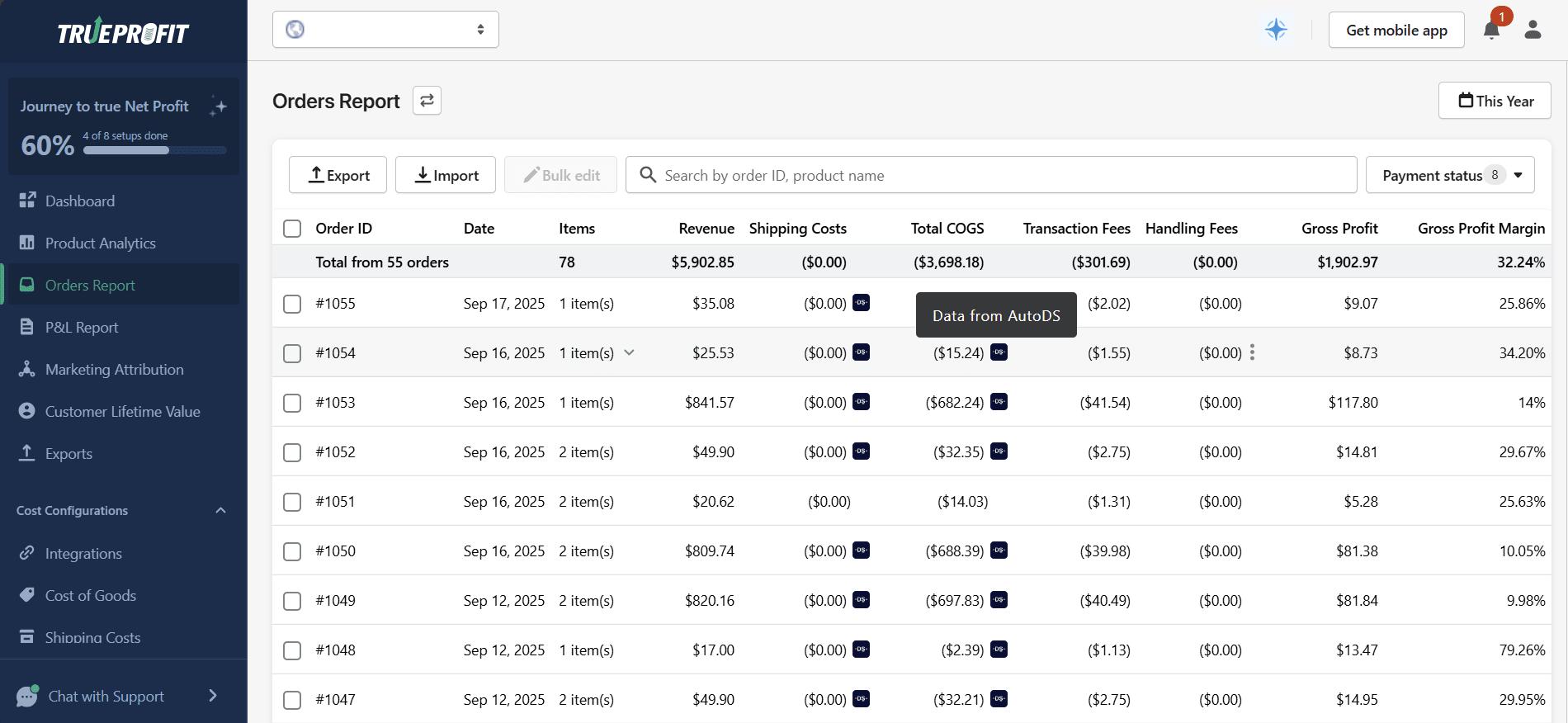Click the Export button
Screen dimensions: 1568x723
pos(338,175)
